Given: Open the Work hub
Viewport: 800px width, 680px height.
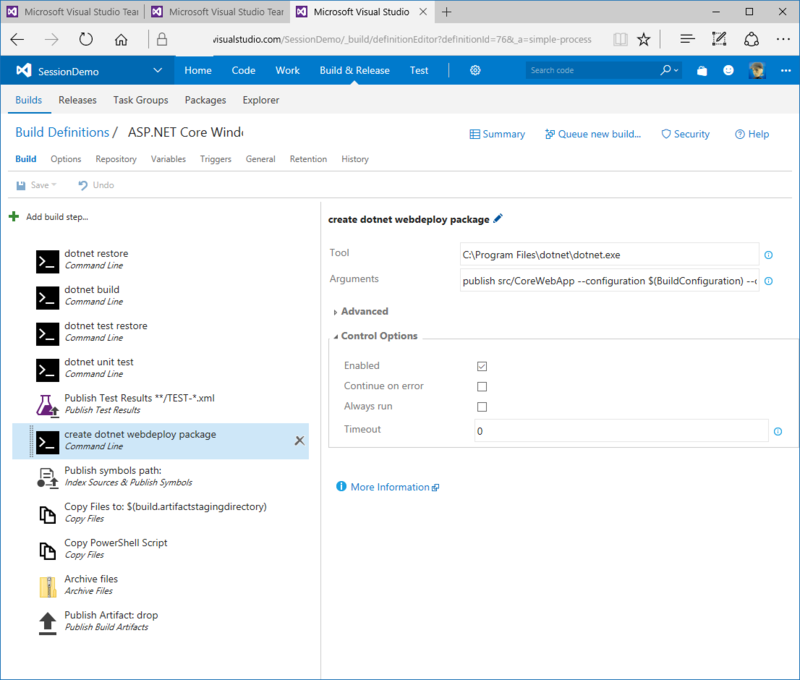Looking at the screenshot, I should 287,70.
